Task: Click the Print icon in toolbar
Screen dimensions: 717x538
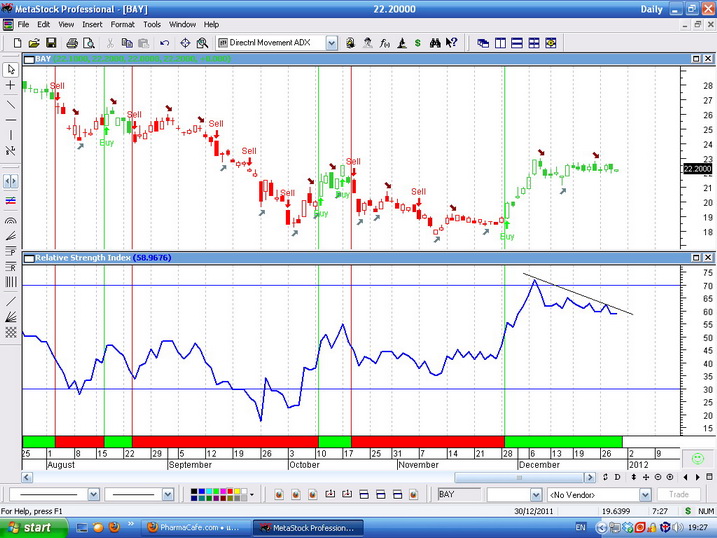Action: point(72,43)
